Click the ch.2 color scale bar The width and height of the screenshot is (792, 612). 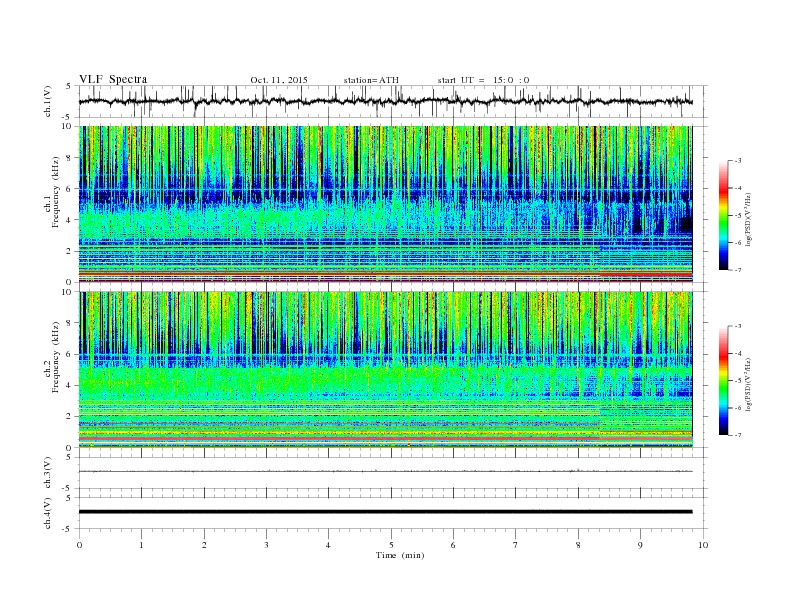coord(724,380)
